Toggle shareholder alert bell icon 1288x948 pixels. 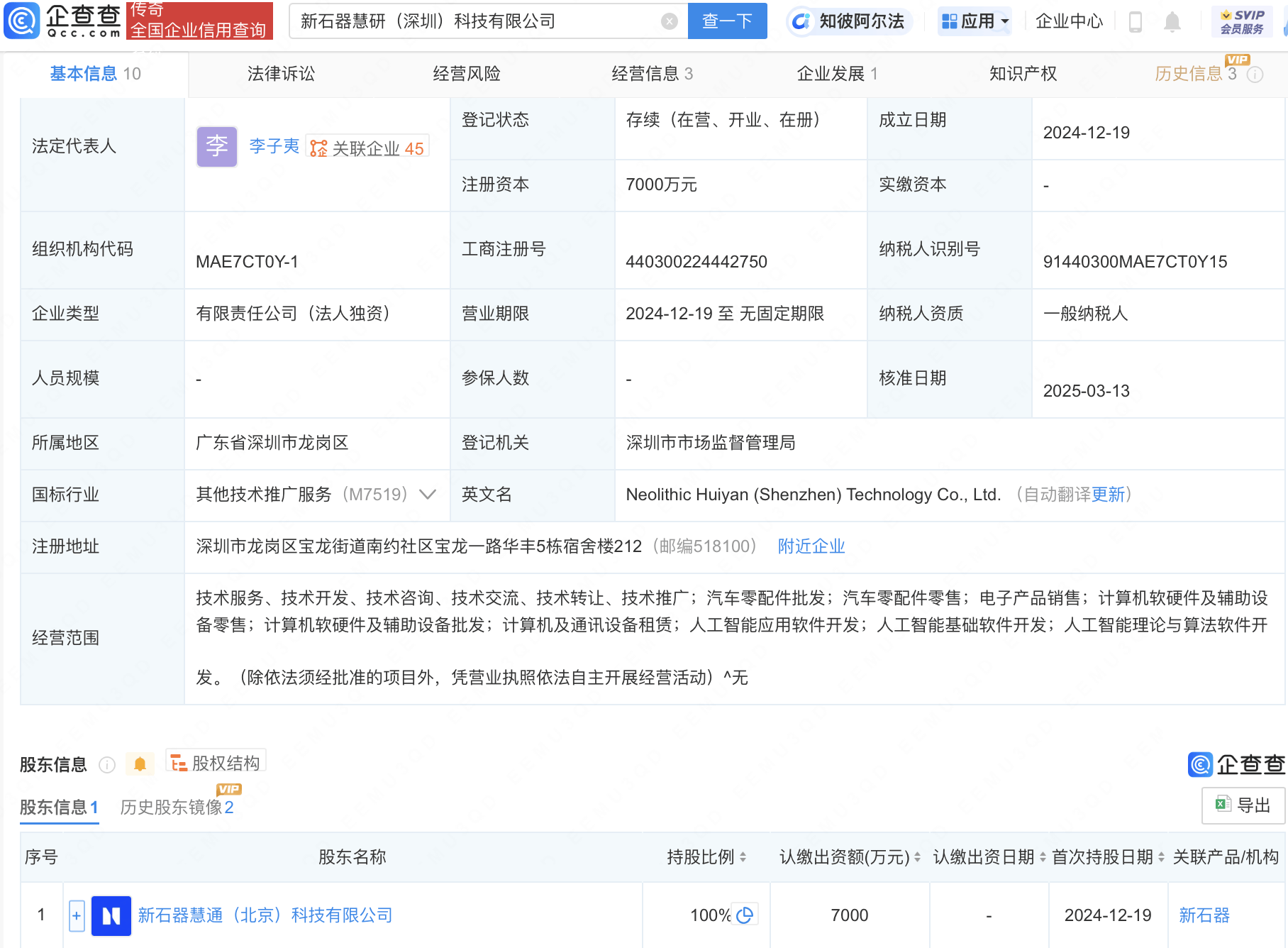point(140,764)
